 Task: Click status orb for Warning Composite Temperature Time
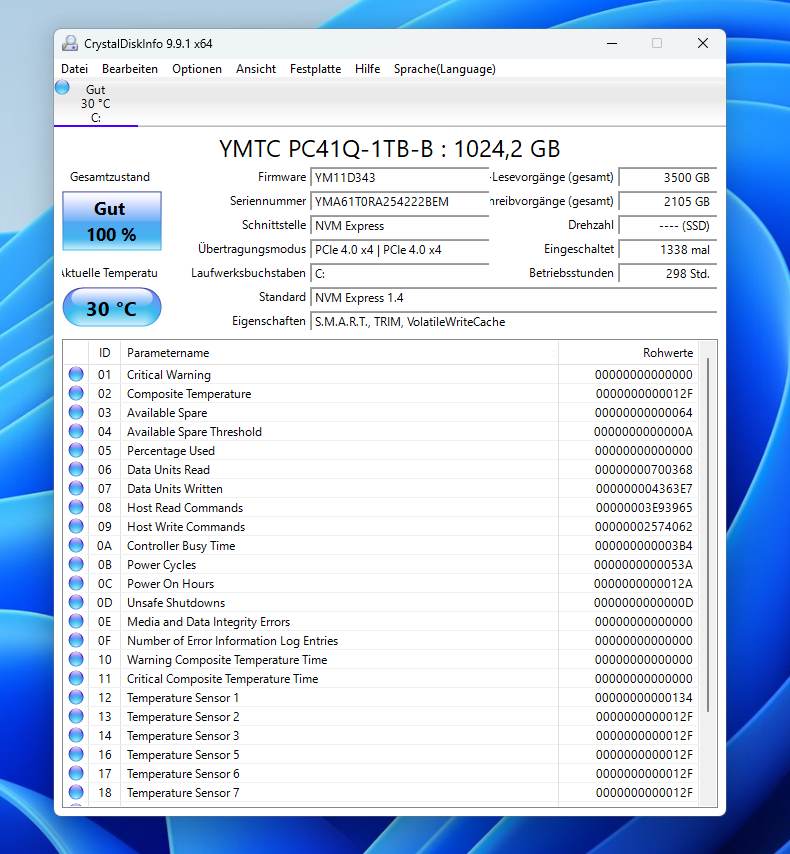(x=76, y=660)
